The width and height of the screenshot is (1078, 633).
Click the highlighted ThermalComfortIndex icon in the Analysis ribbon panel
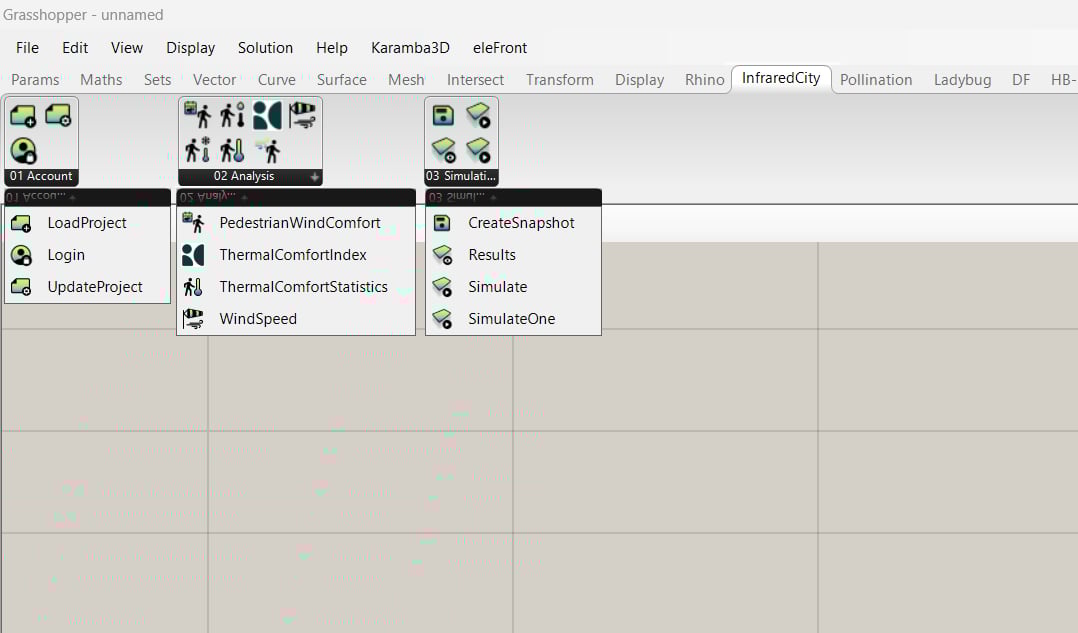coord(267,115)
